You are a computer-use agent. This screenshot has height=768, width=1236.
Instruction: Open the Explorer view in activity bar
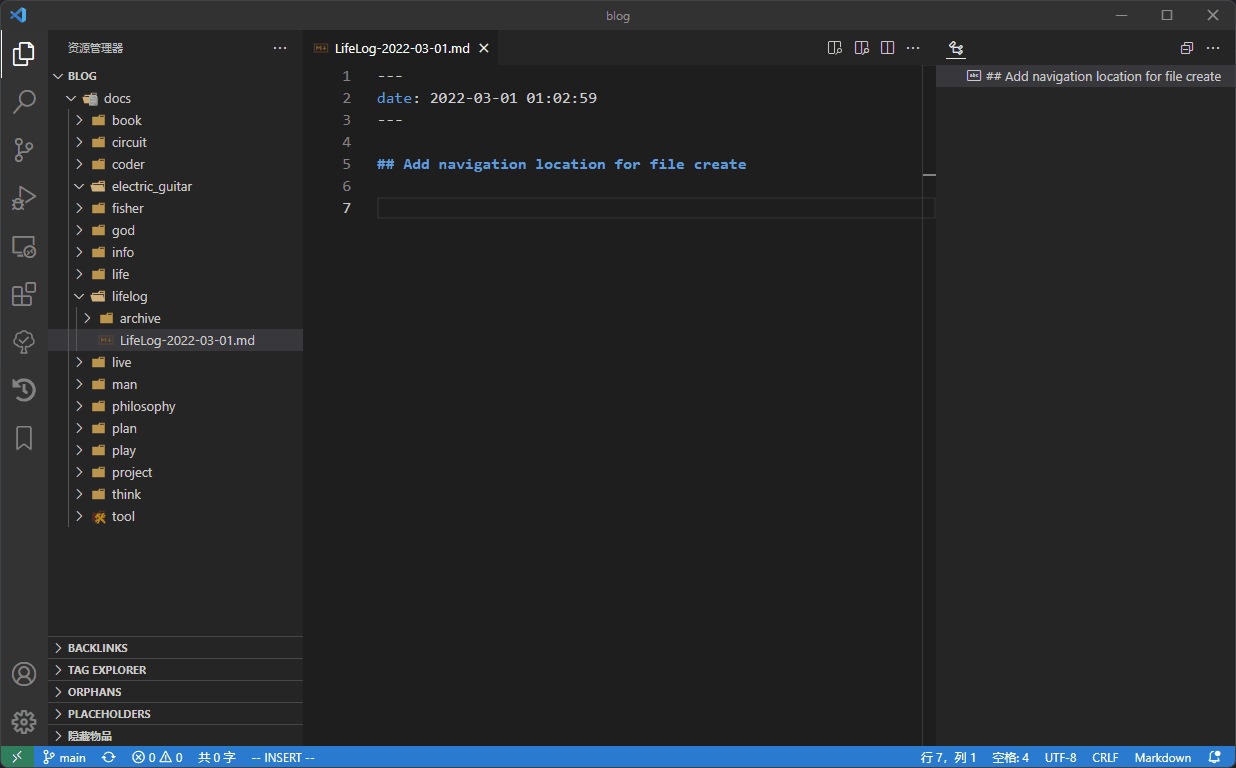click(x=24, y=54)
